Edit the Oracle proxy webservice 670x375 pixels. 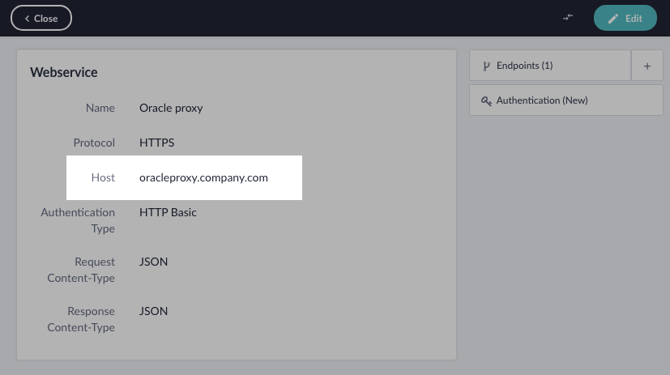pyautogui.click(x=625, y=18)
